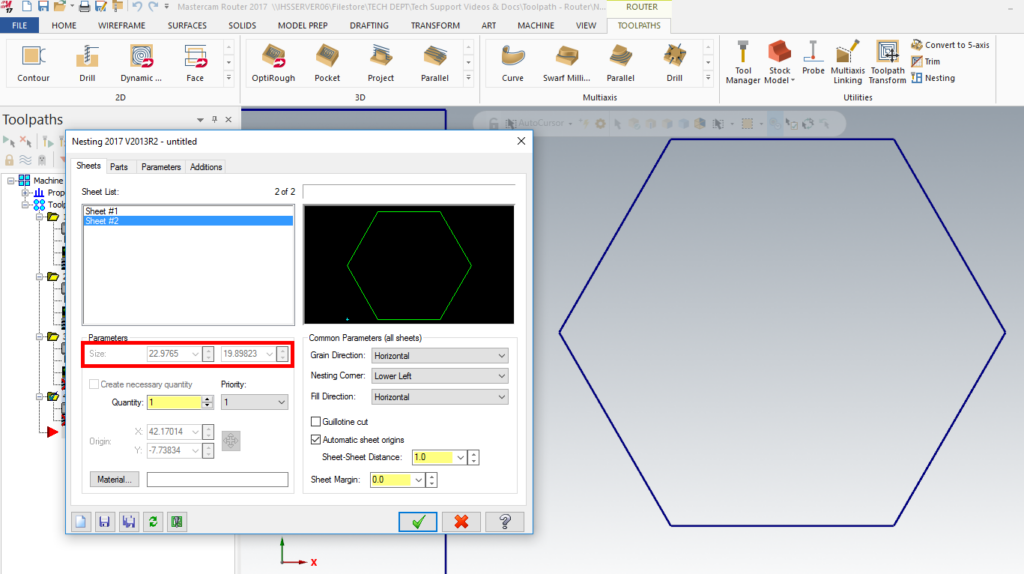
Task: Expand the 3D toolpath gallery
Action: click(468, 78)
